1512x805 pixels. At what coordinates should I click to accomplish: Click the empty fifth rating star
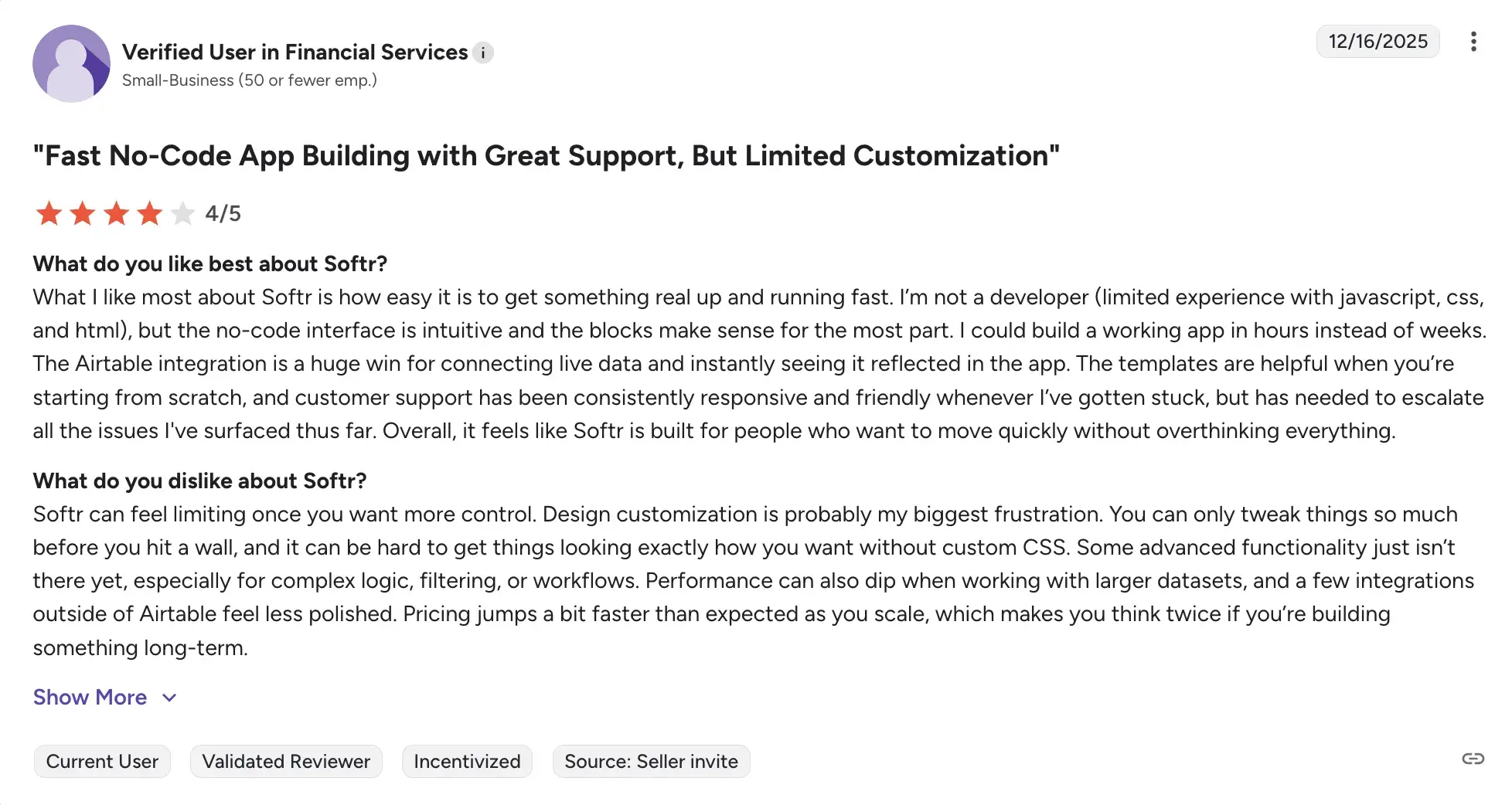click(183, 213)
